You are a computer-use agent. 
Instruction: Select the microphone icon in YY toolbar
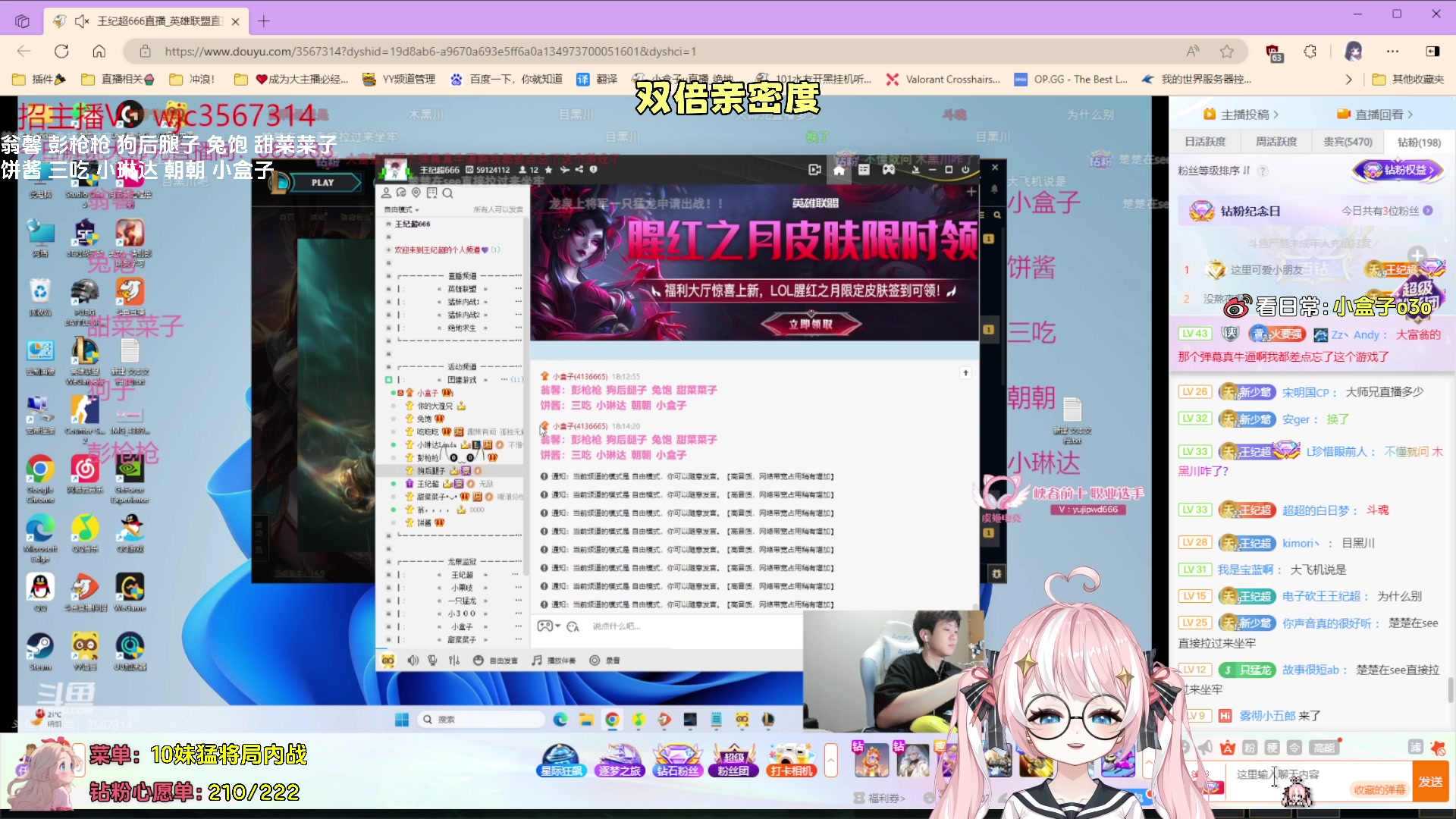point(432,661)
